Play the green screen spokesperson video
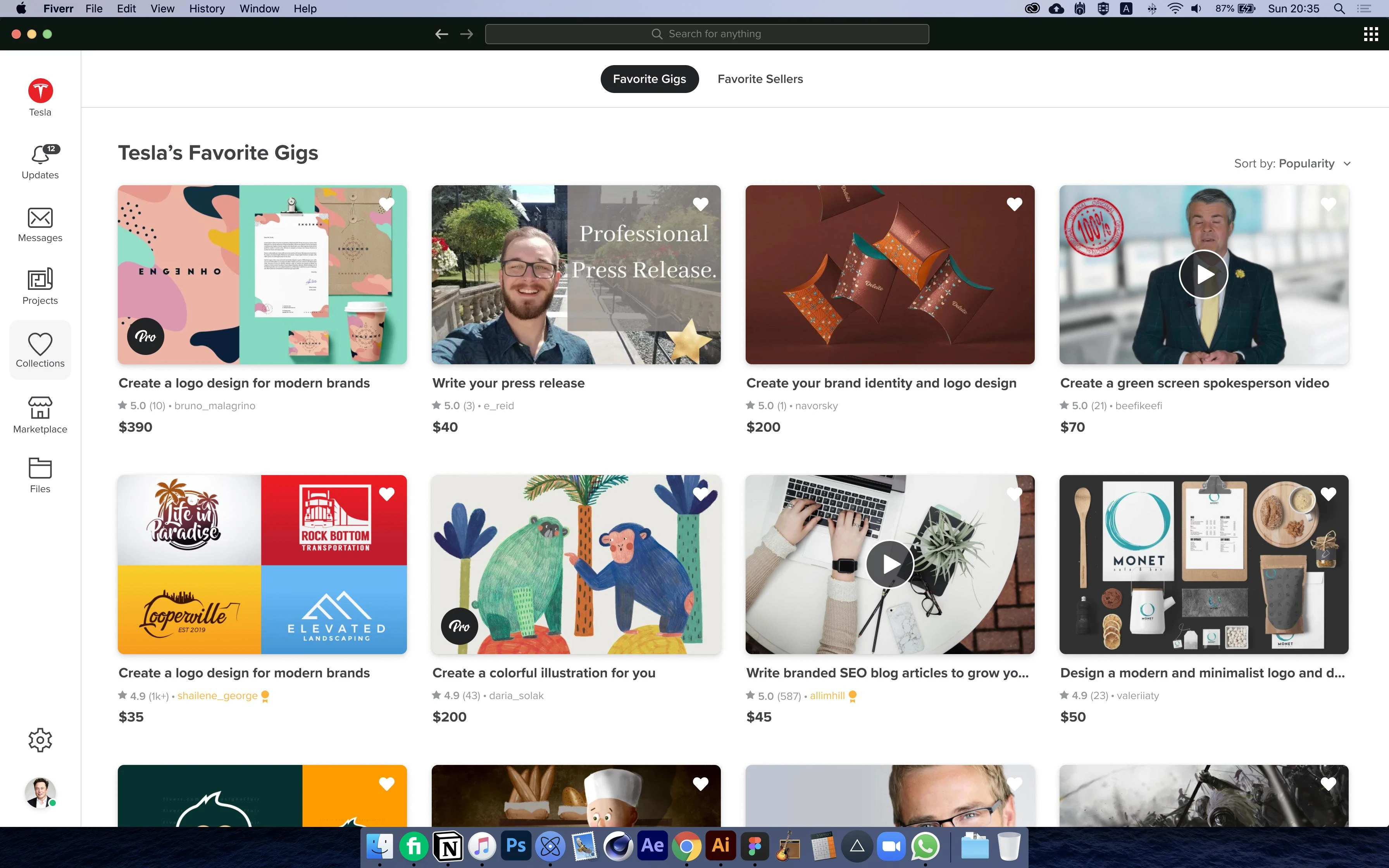This screenshot has width=1389, height=868. pyautogui.click(x=1203, y=274)
